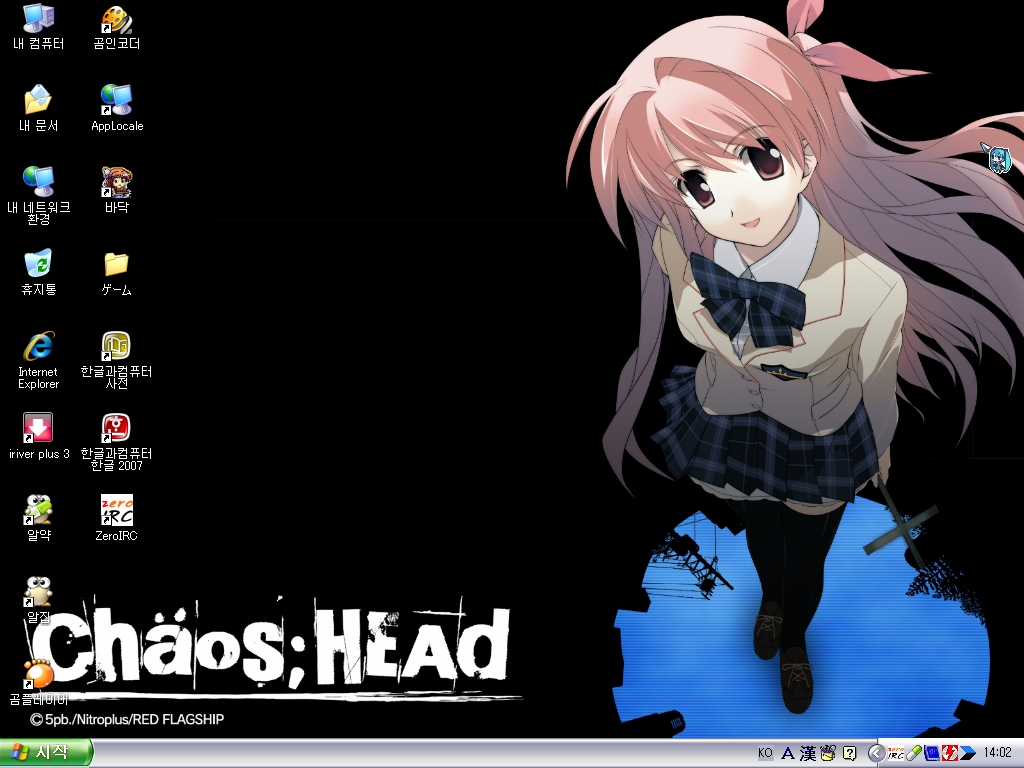Open the 휴지통 recycle bin icon
Image resolution: width=1024 pixels, height=768 pixels.
39,272
